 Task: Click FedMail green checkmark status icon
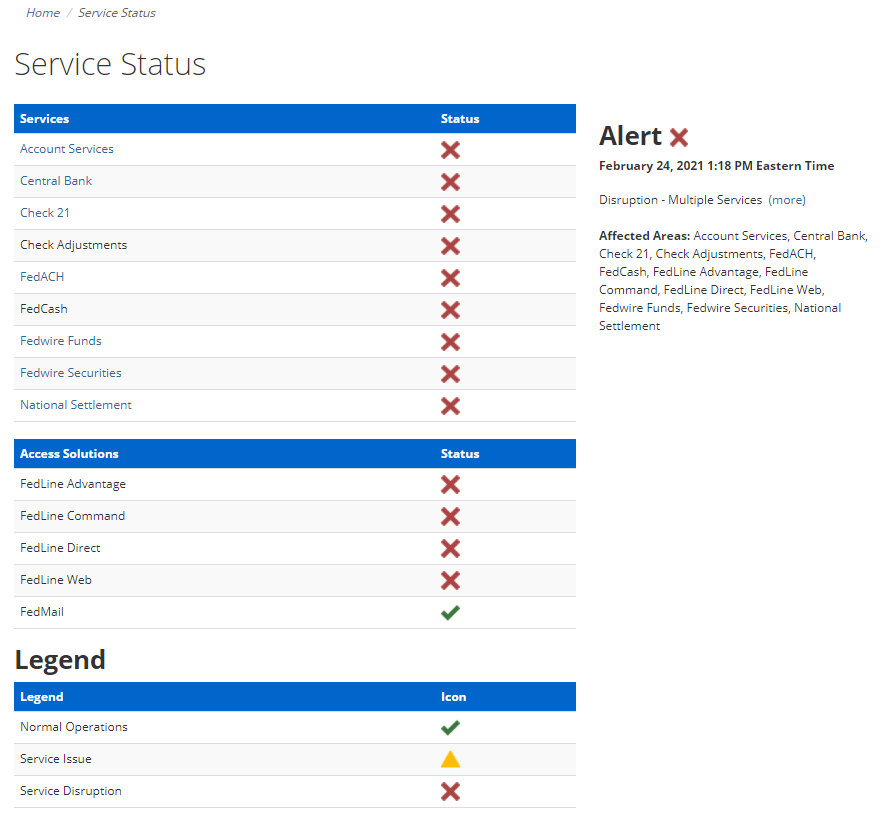(451, 613)
